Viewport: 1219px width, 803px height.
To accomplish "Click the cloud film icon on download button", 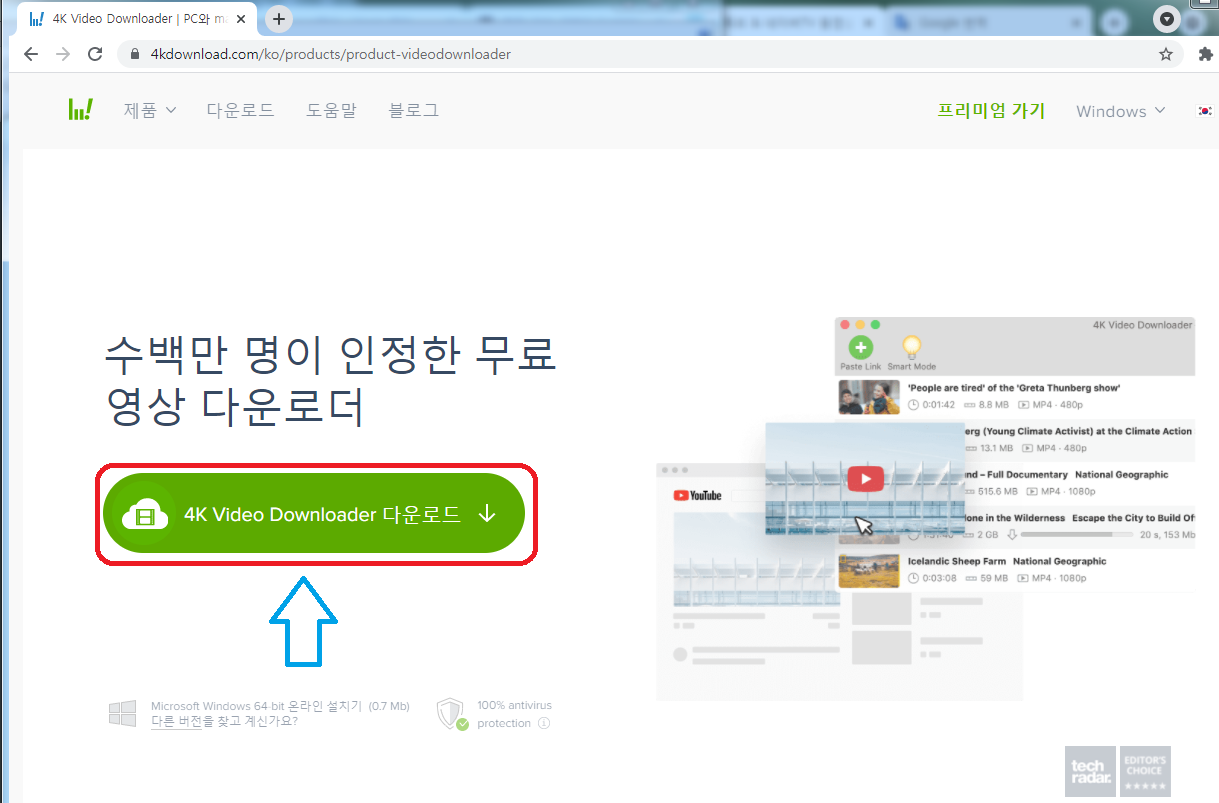I will pyautogui.click(x=145, y=515).
